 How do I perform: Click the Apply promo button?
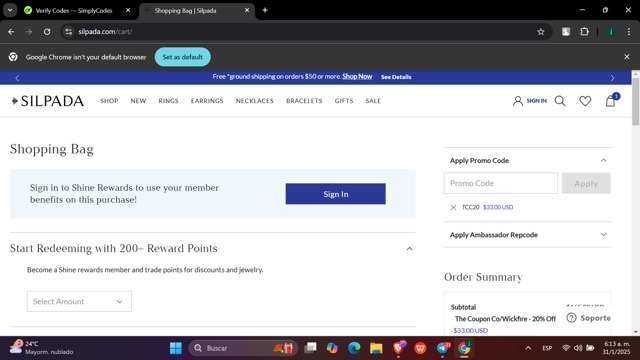[586, 183]
